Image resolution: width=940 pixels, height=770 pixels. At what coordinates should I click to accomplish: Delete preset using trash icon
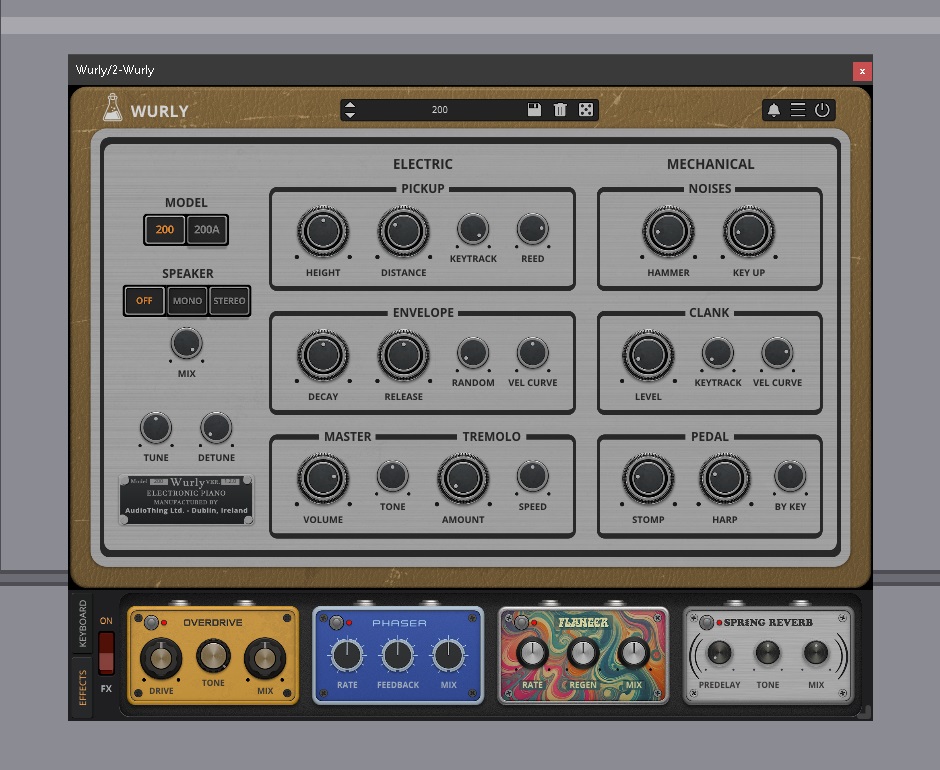coord(560,110)
